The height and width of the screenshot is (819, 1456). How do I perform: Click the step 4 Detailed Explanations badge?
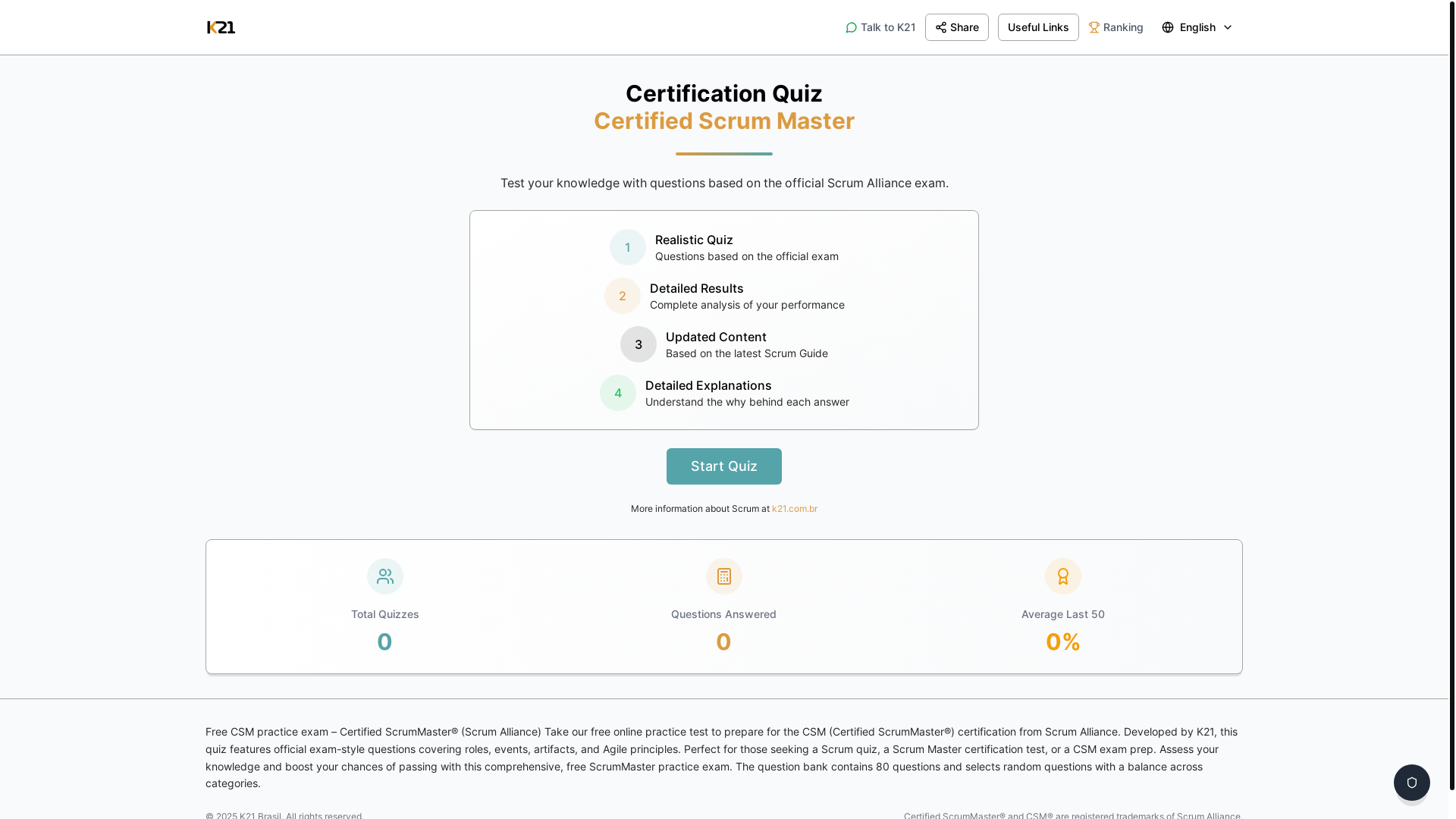coord(618,393)
